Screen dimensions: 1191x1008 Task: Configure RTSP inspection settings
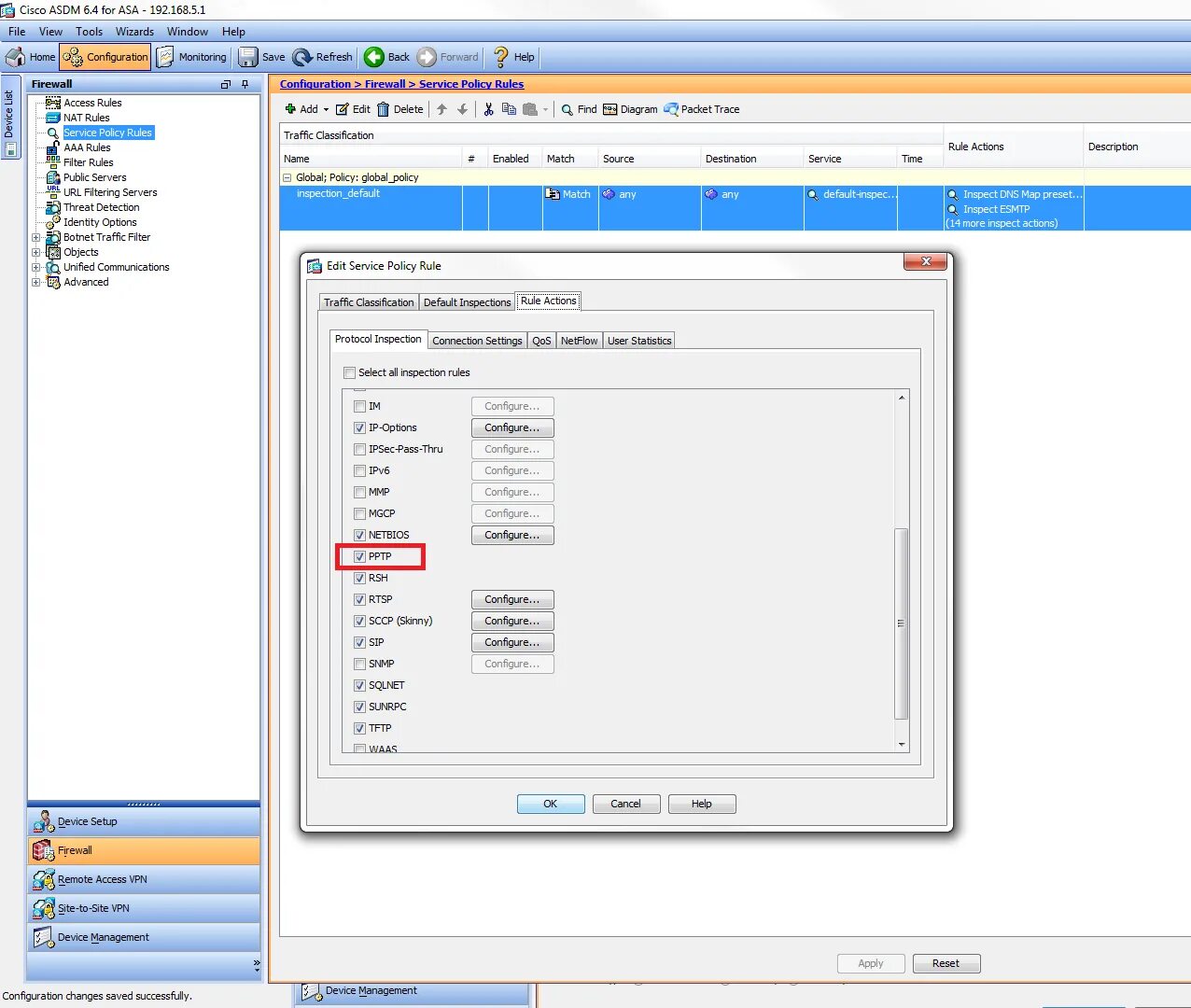[512, 599]
